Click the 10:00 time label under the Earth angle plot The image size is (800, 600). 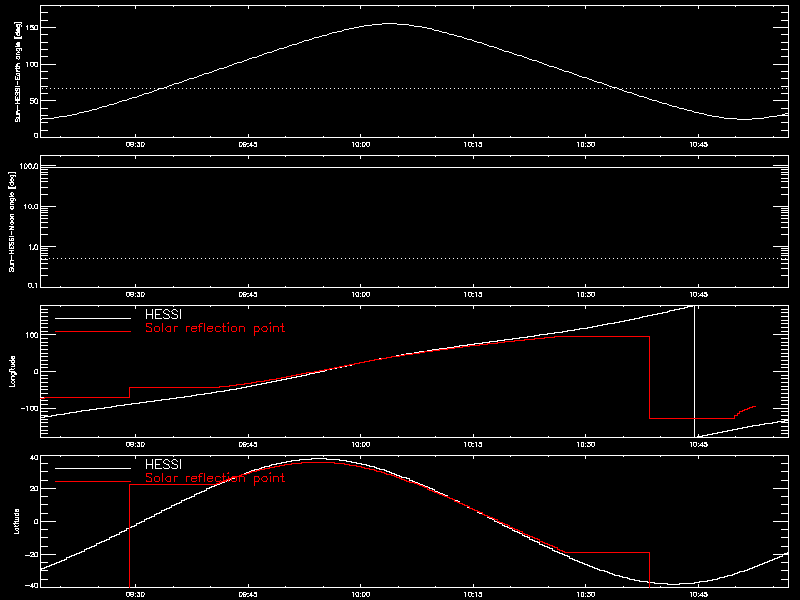[x=360, y=145]
